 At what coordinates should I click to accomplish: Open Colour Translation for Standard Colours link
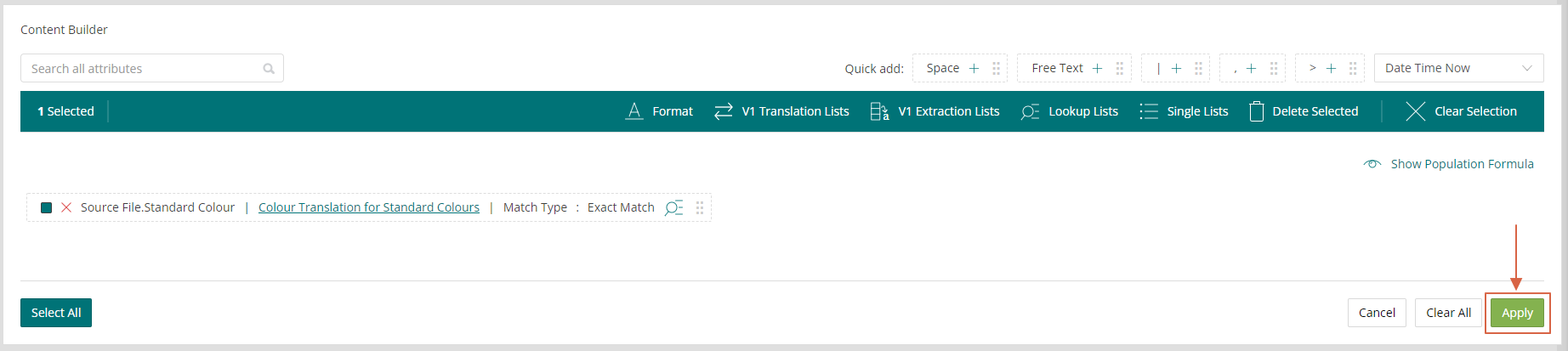(369, 207)
